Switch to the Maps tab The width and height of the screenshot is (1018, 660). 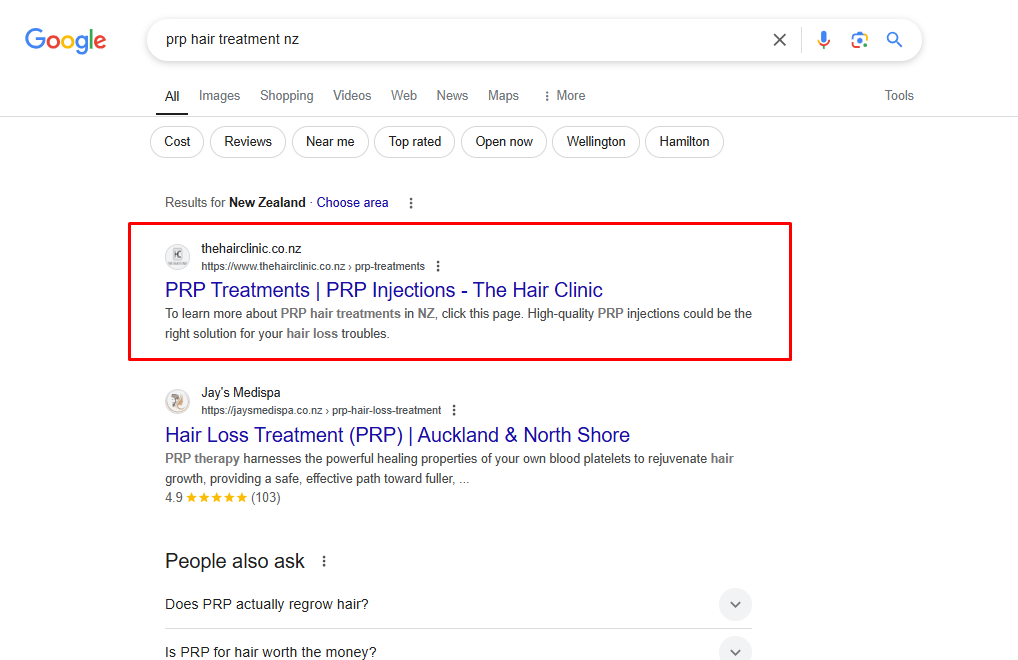click(x=503, y=96)
